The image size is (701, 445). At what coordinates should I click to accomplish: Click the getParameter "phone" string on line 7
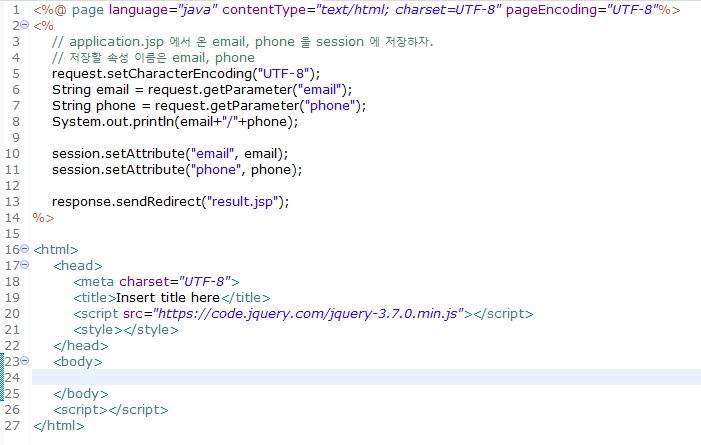[x=330, y=106]
